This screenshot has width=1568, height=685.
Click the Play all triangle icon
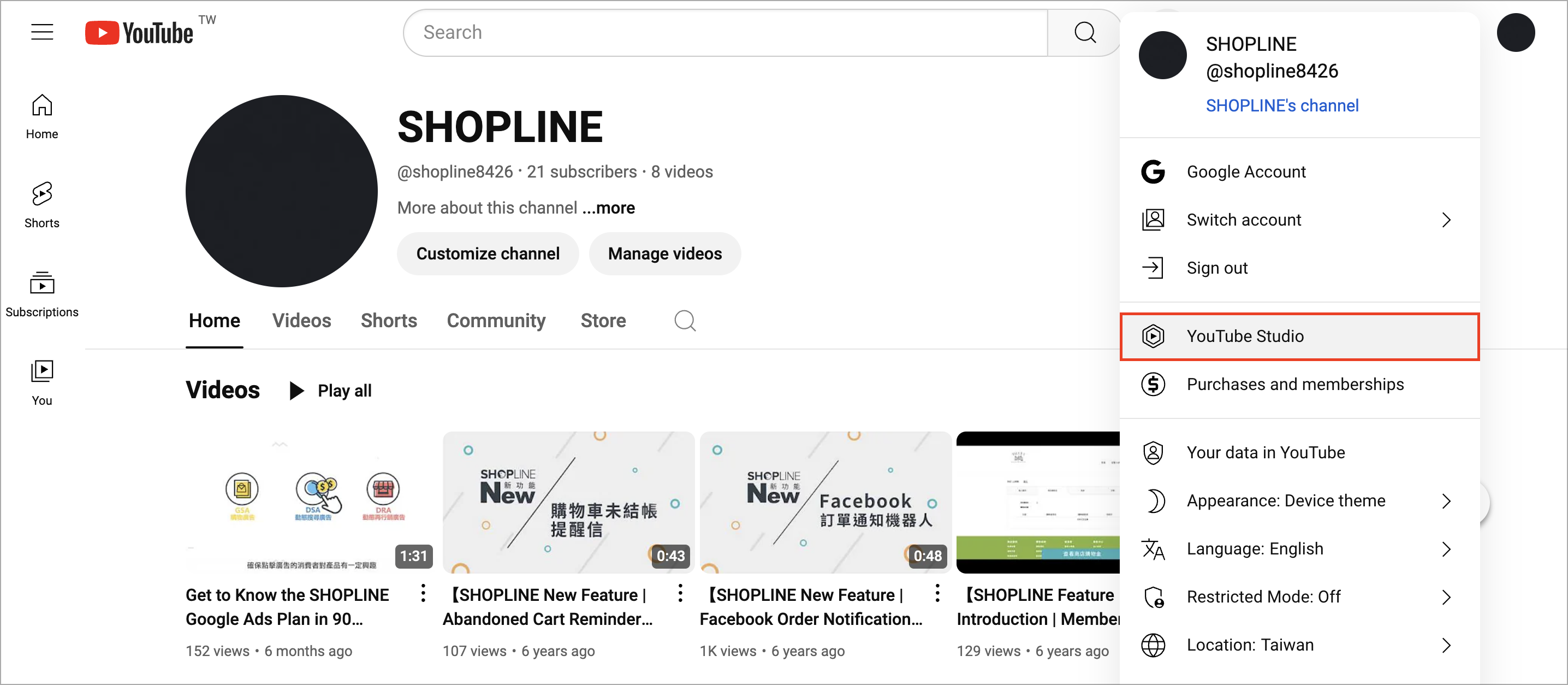point(296,391)
